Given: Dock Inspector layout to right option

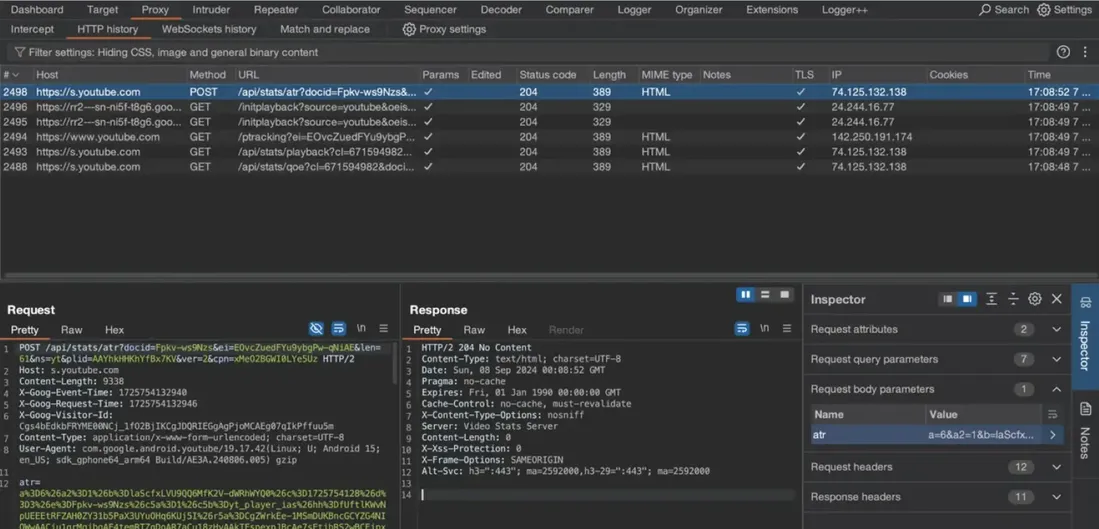Looking at the screenshot, I should click(967, 299).
